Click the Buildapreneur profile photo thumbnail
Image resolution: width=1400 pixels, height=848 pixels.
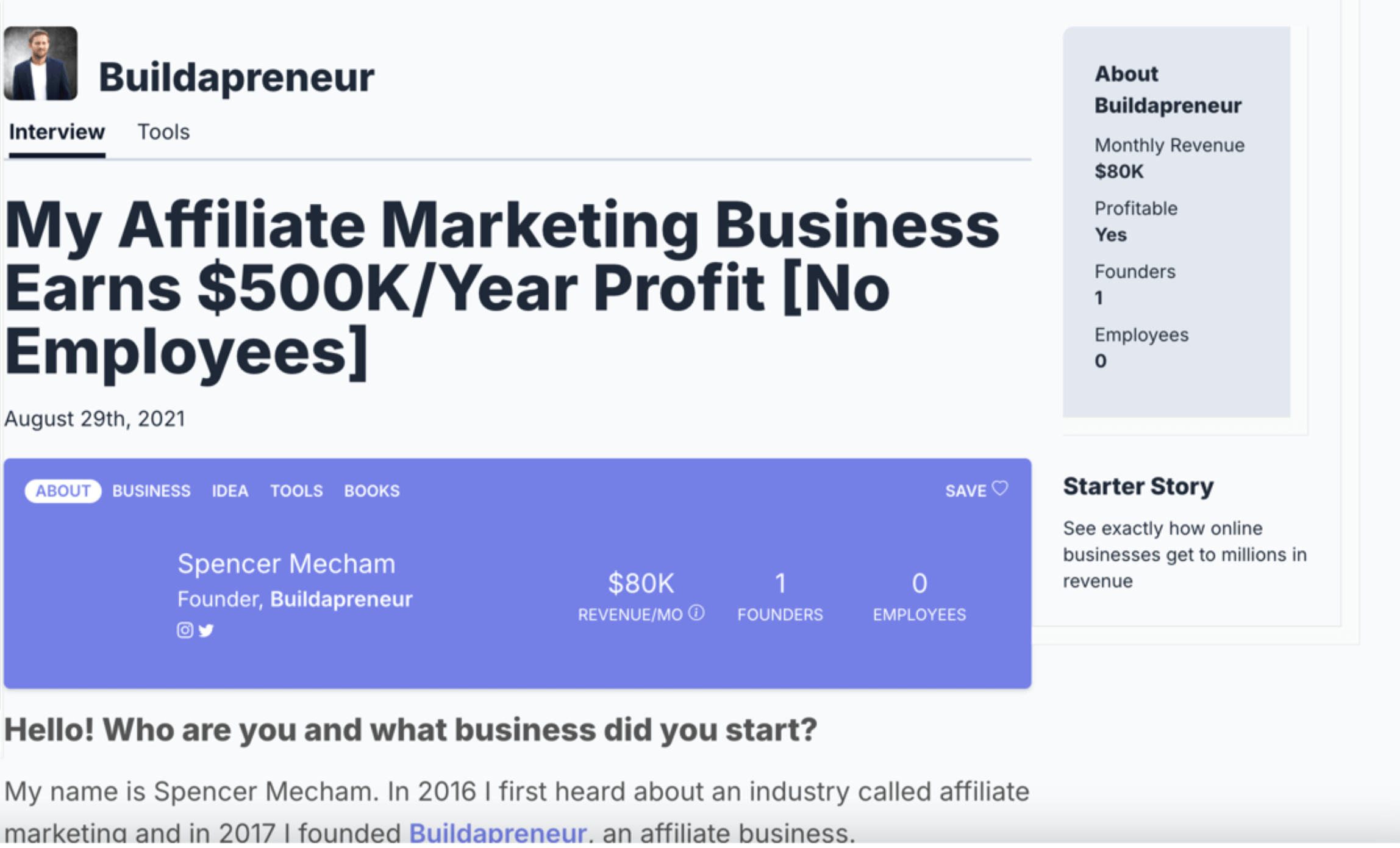coord(41,63)
